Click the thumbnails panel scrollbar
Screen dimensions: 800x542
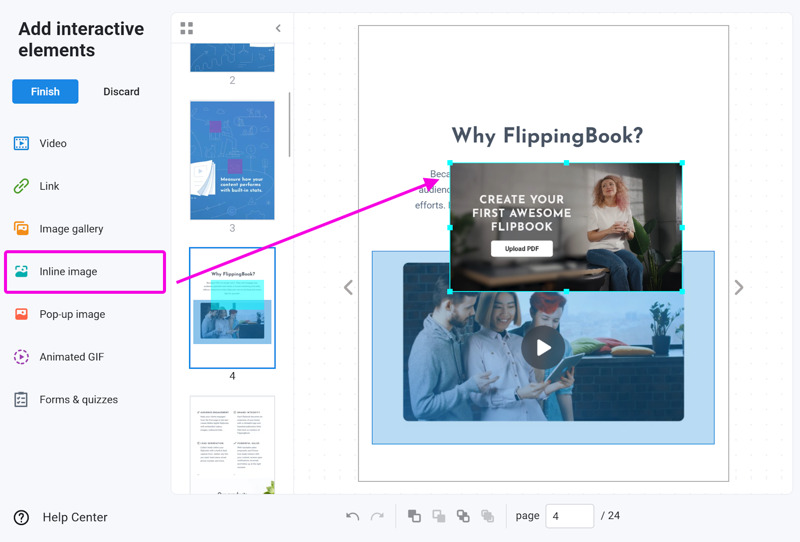tap(289, 124)
